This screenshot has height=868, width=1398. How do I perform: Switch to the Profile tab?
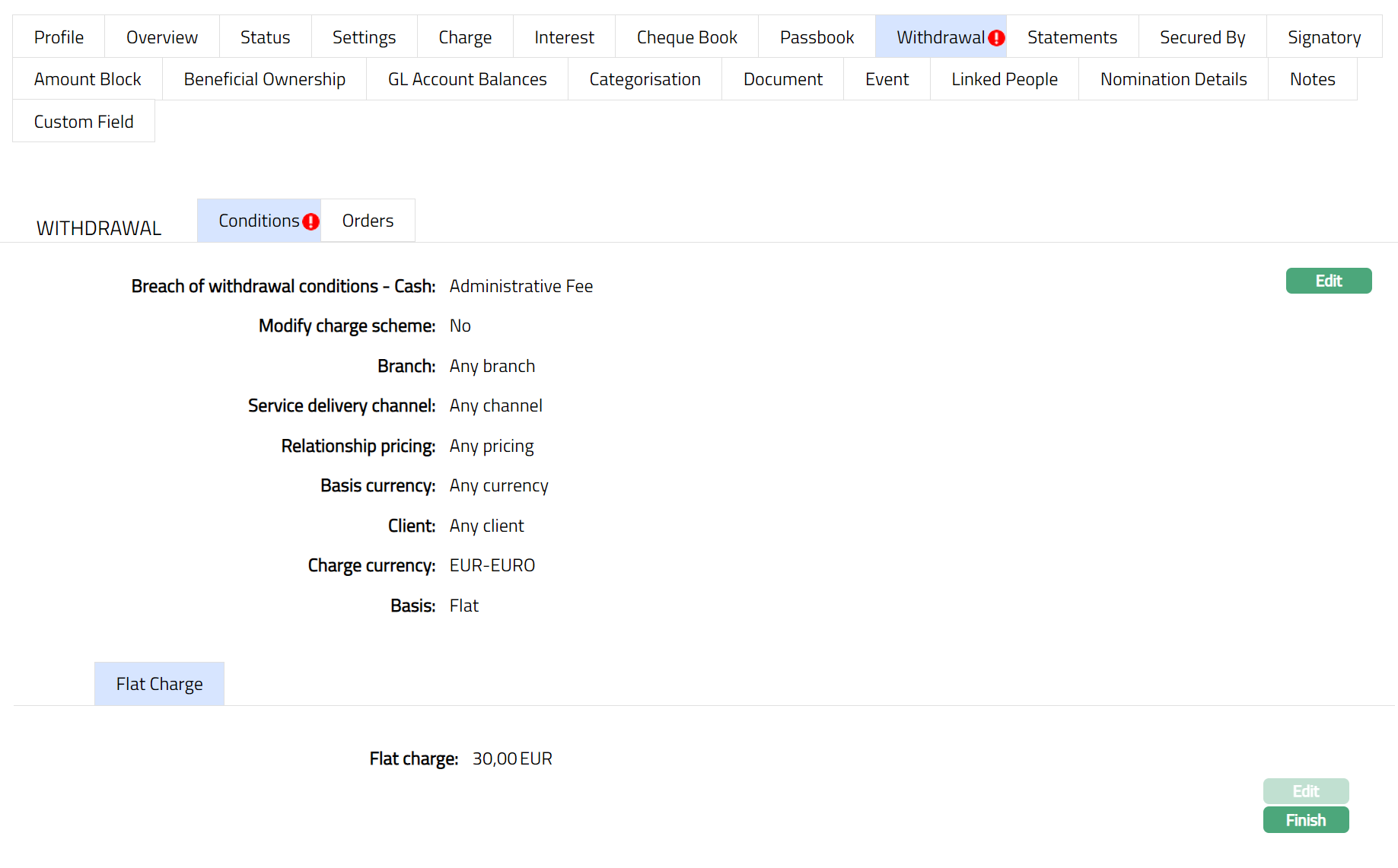click(x=59, y=37)
